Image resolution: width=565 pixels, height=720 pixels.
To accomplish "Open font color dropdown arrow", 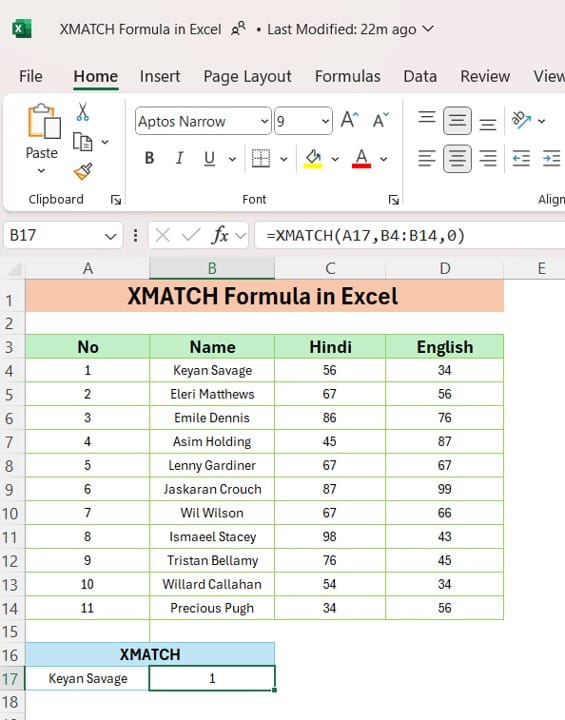I will 384,159.
